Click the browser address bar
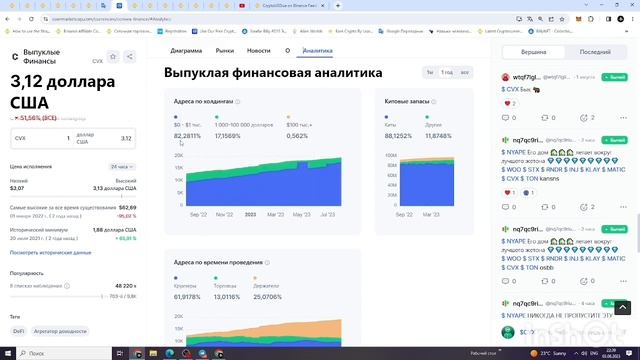 [x=278, y=19]
